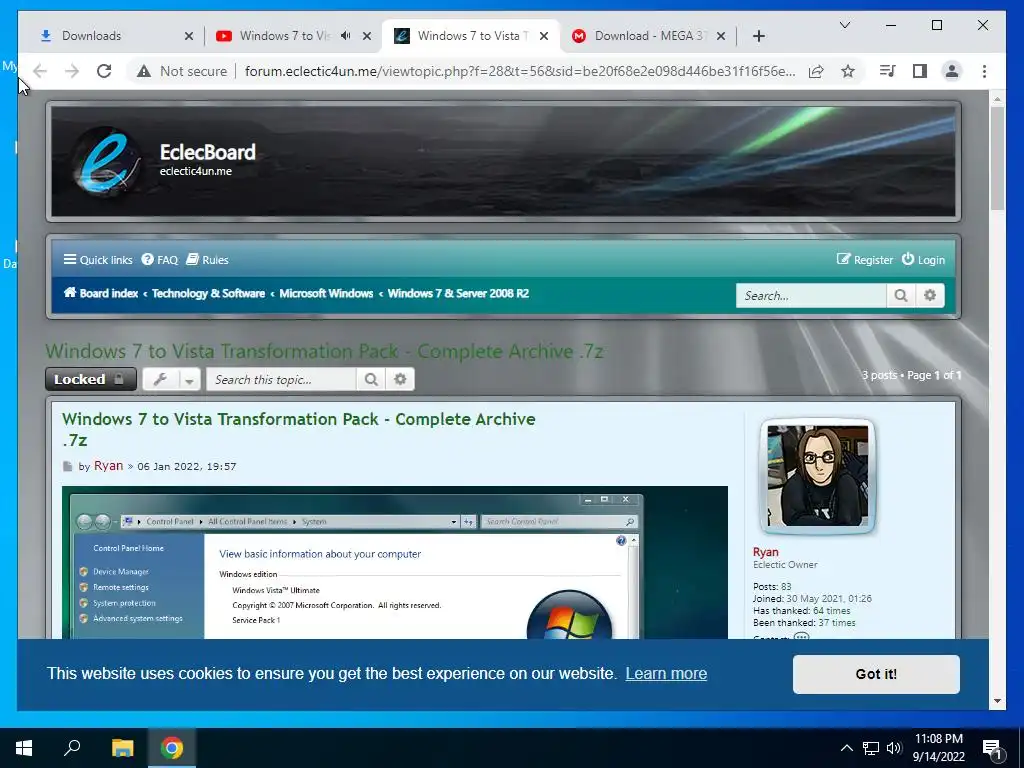This screenshot has height=768, width=1024.
Task: Open File Explorer from the taskbar
Action: click(x=122, y=748)
